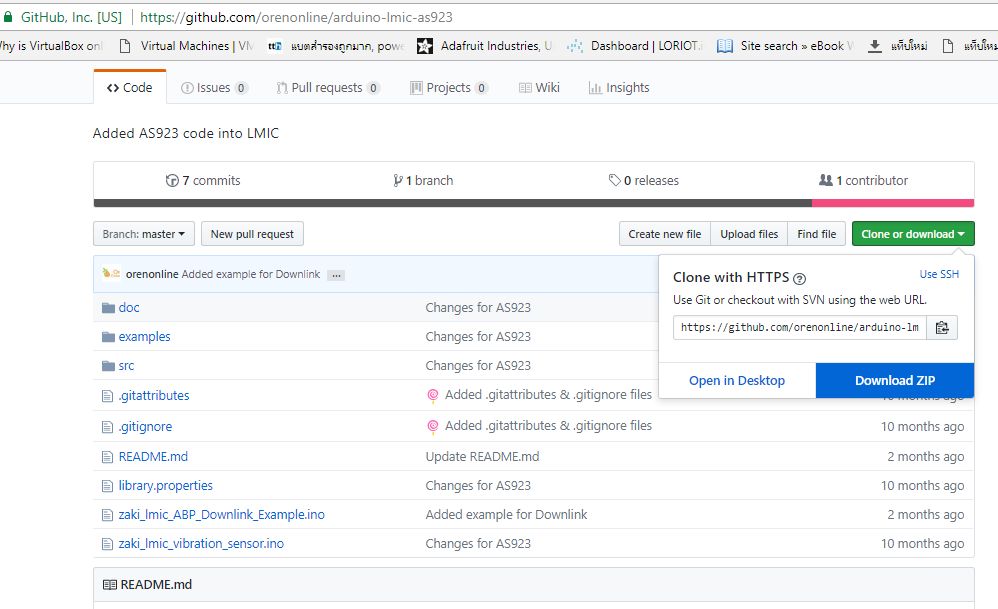
Task: Click the Adafruit Industries bookmark star icon
Action: (425, 46)
